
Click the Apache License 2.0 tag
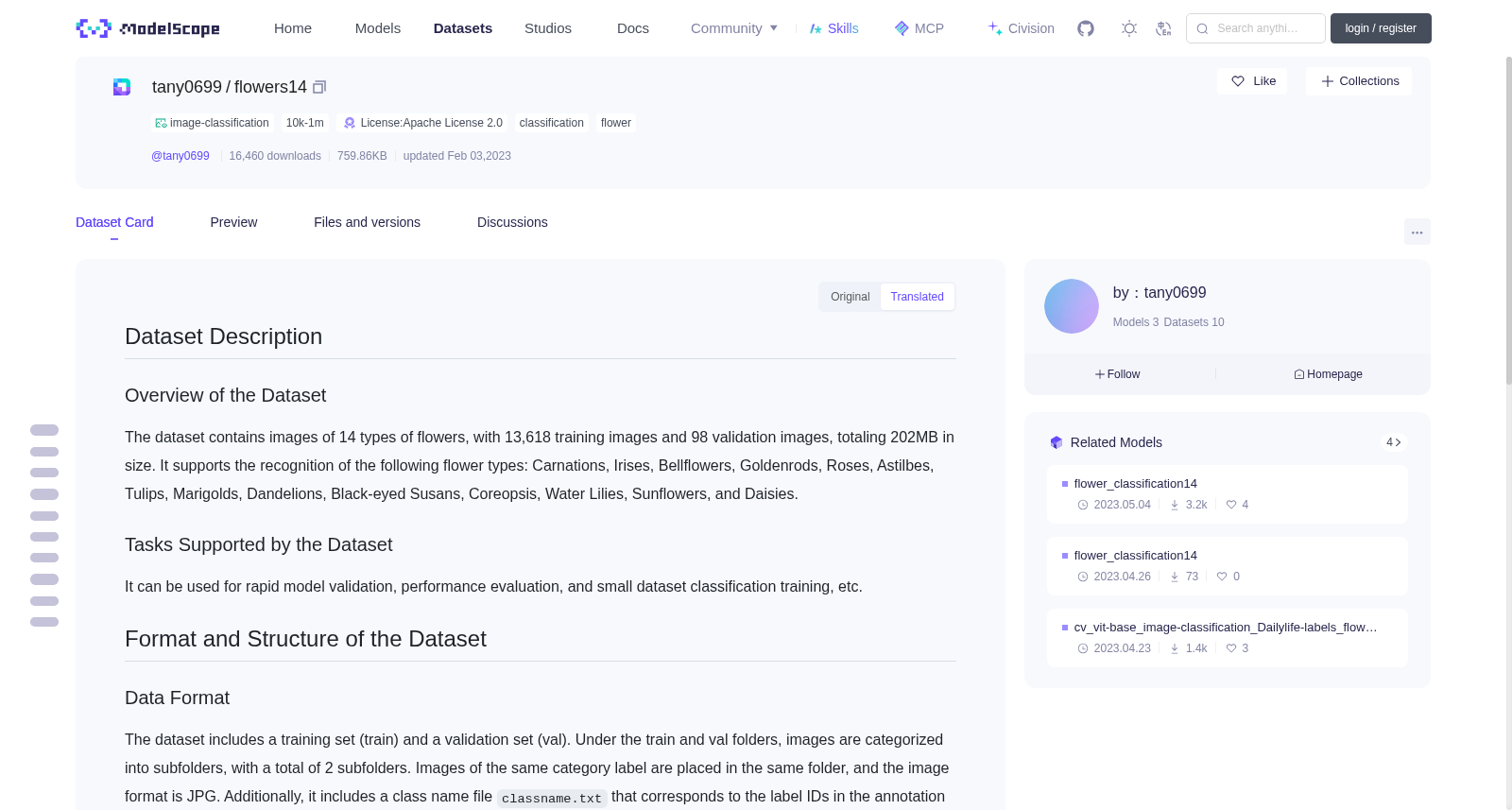pyautogui.click(x=422, y=123)
